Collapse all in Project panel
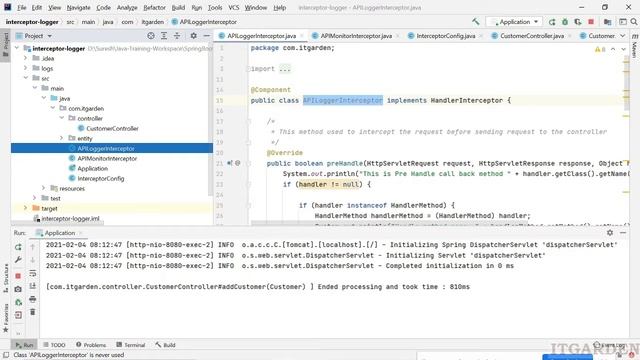The image size is (640, 360). pos(177,36)
